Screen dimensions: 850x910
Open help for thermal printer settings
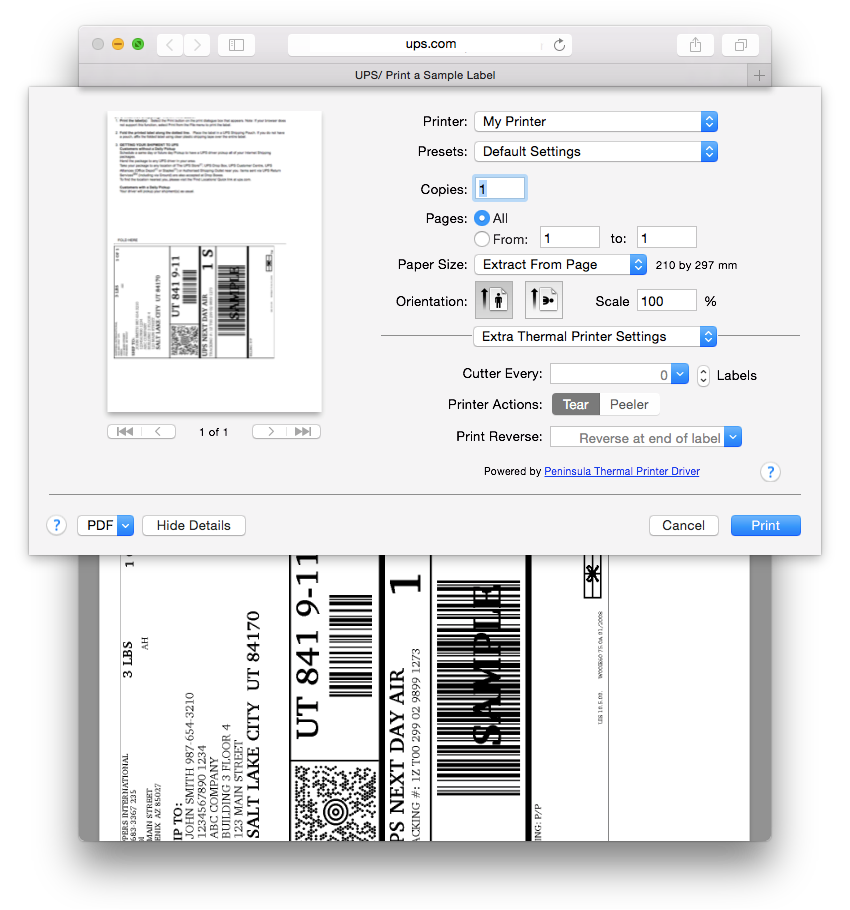770,472
